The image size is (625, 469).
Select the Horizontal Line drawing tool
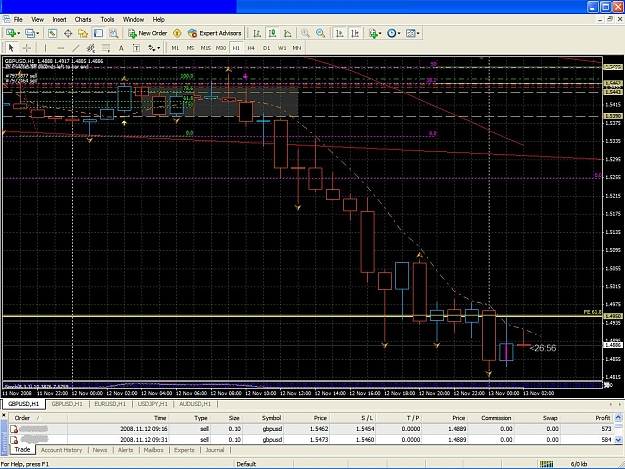(x=61, y=48)
